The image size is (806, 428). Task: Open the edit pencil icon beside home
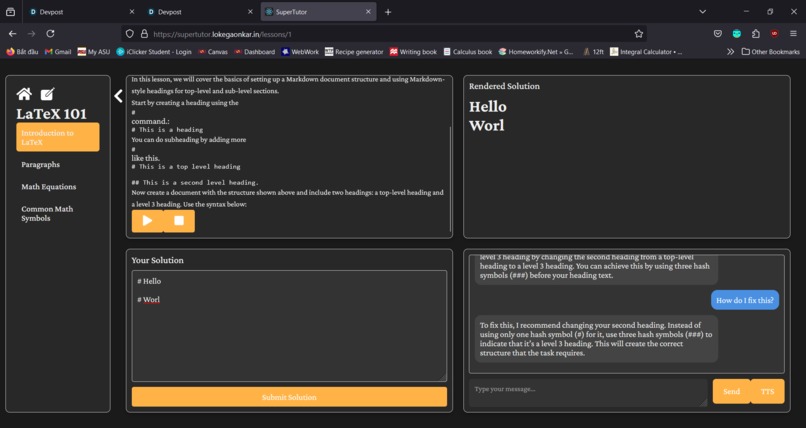(x=47, y=94)
